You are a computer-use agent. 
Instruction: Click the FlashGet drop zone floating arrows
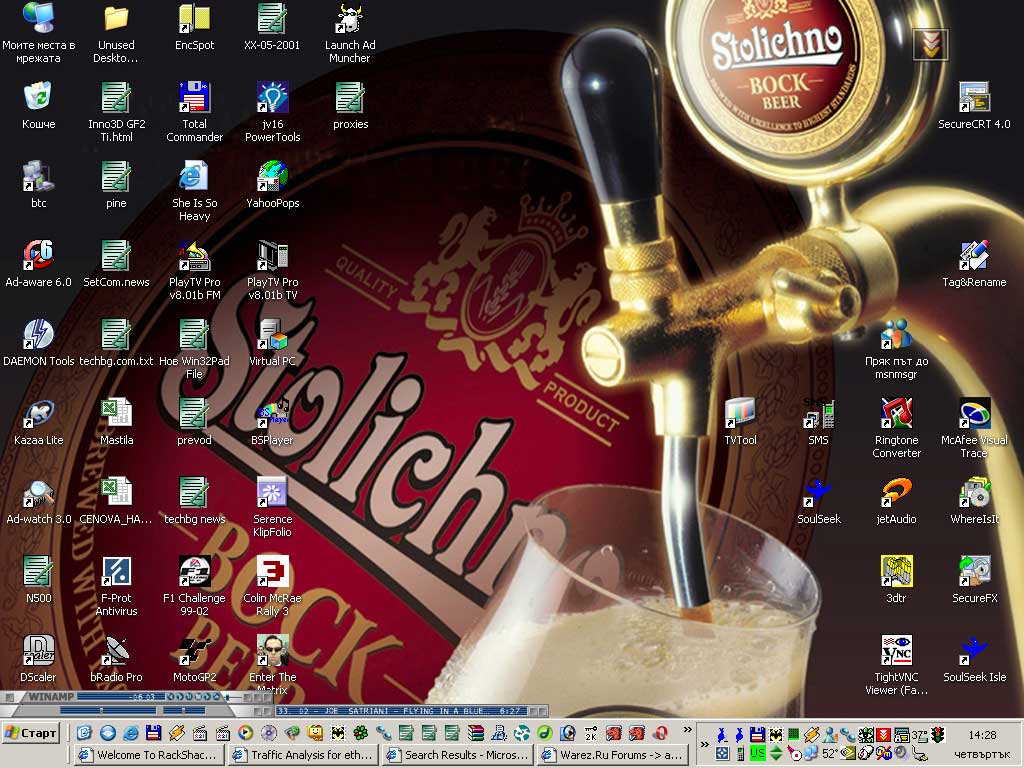click(930, 45)
